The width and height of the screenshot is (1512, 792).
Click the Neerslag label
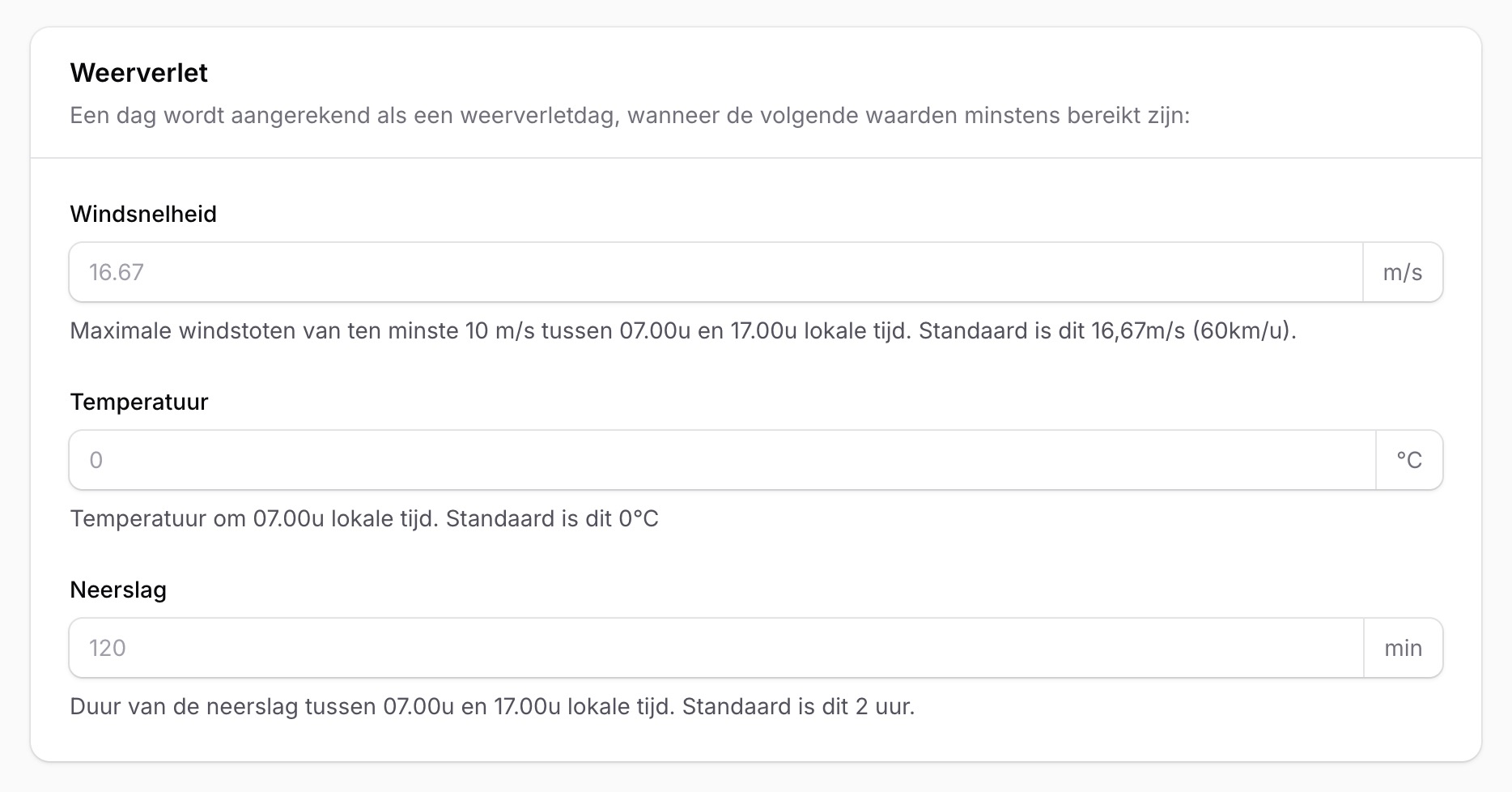118,590
